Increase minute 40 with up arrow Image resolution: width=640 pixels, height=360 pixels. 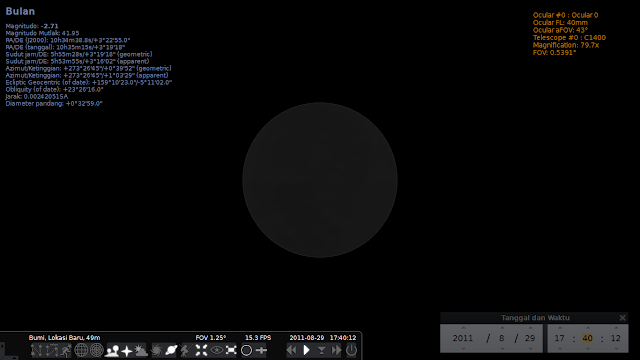point(588,328)
